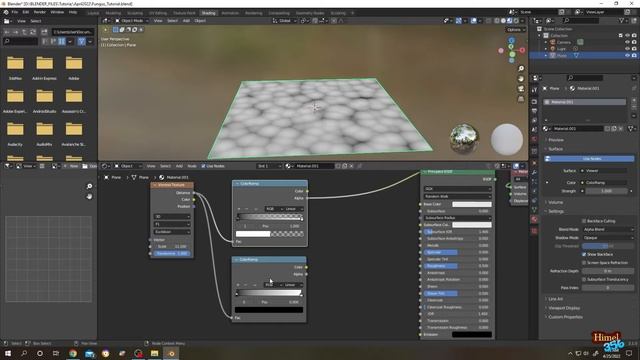Click the red X axis on navigation gizmo
The image size is (640, 360).
(x=522, y=50)
